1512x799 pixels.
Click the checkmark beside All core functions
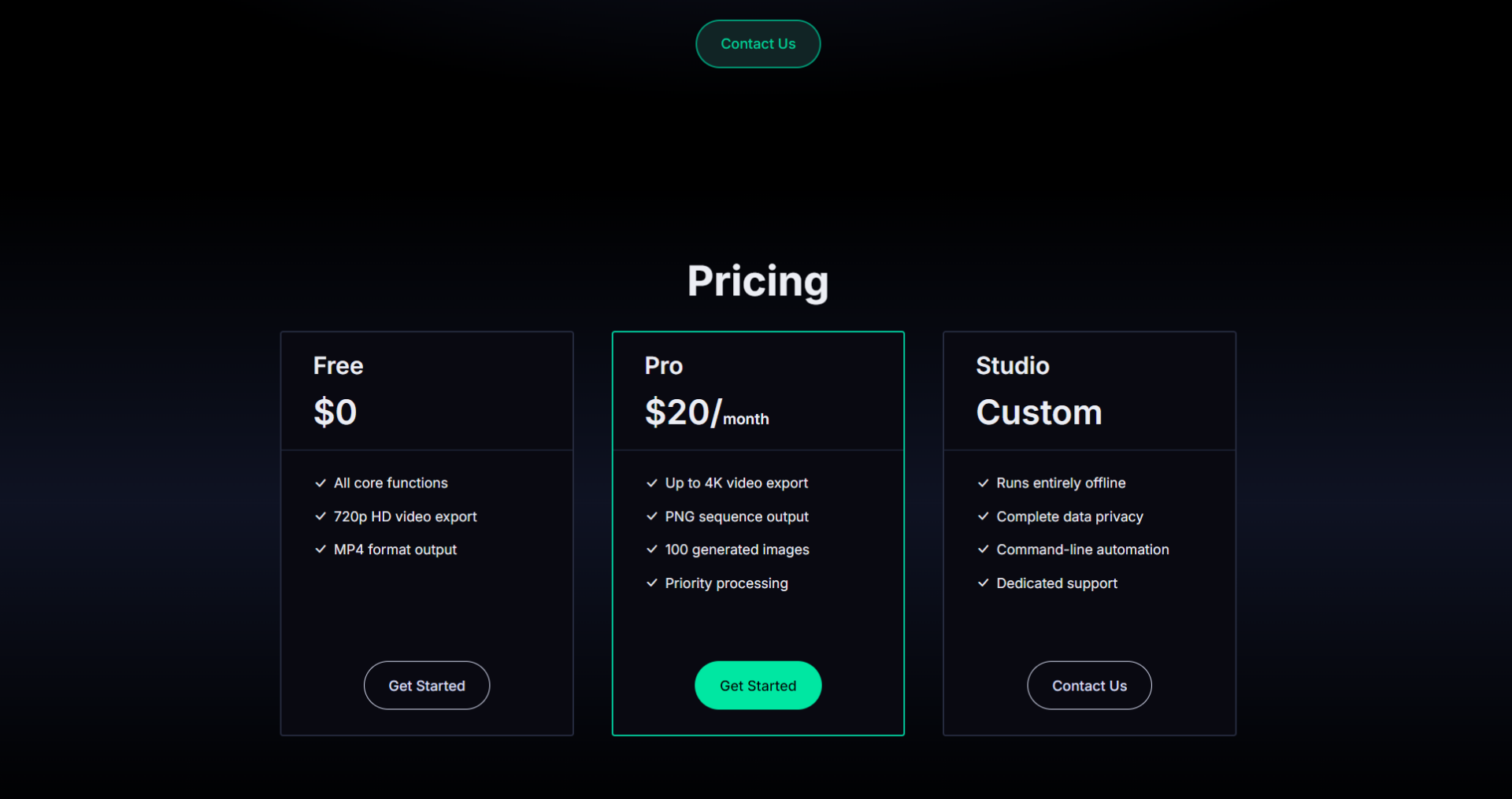(321, 483)
